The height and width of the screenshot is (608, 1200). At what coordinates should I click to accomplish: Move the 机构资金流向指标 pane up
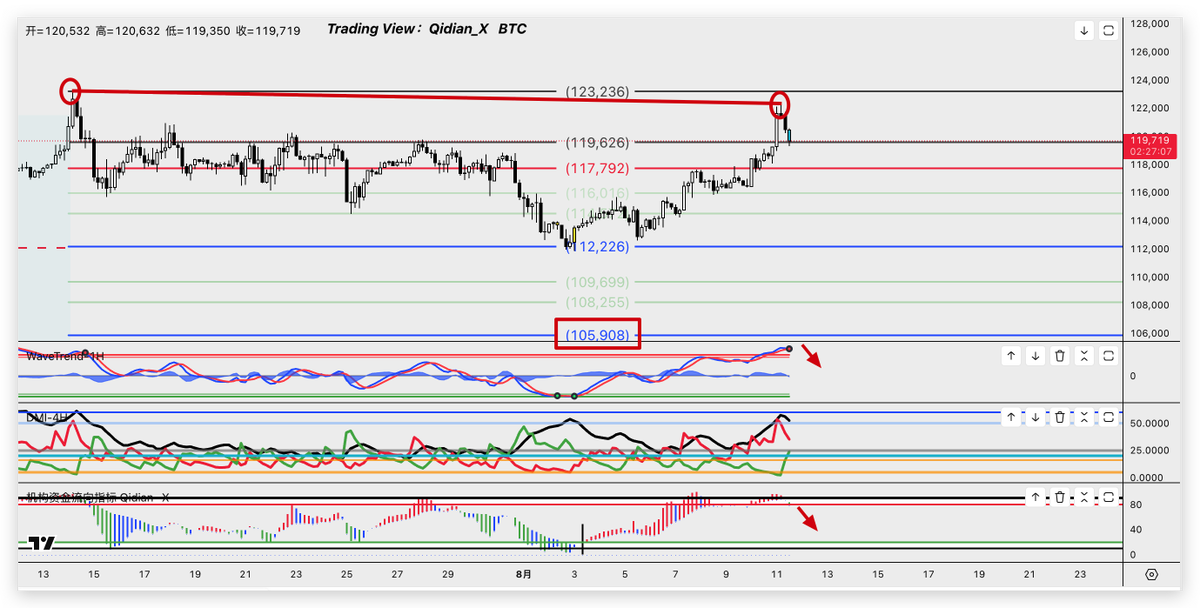click(1035, 497)
